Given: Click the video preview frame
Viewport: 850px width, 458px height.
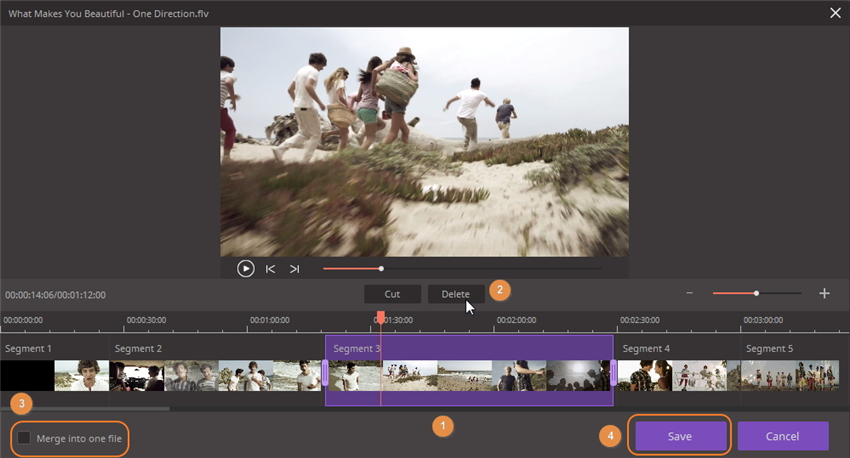Looking at the screenshot, I should click(x=424, y=142).
